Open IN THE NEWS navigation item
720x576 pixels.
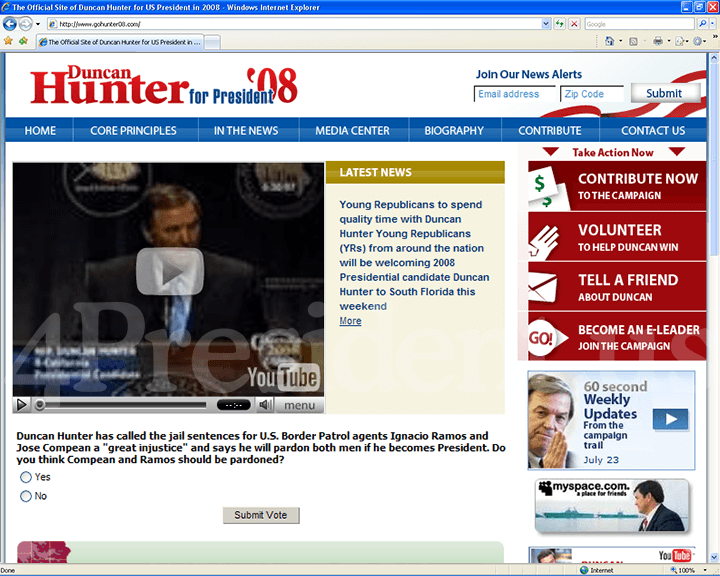[x=246, y=130]
